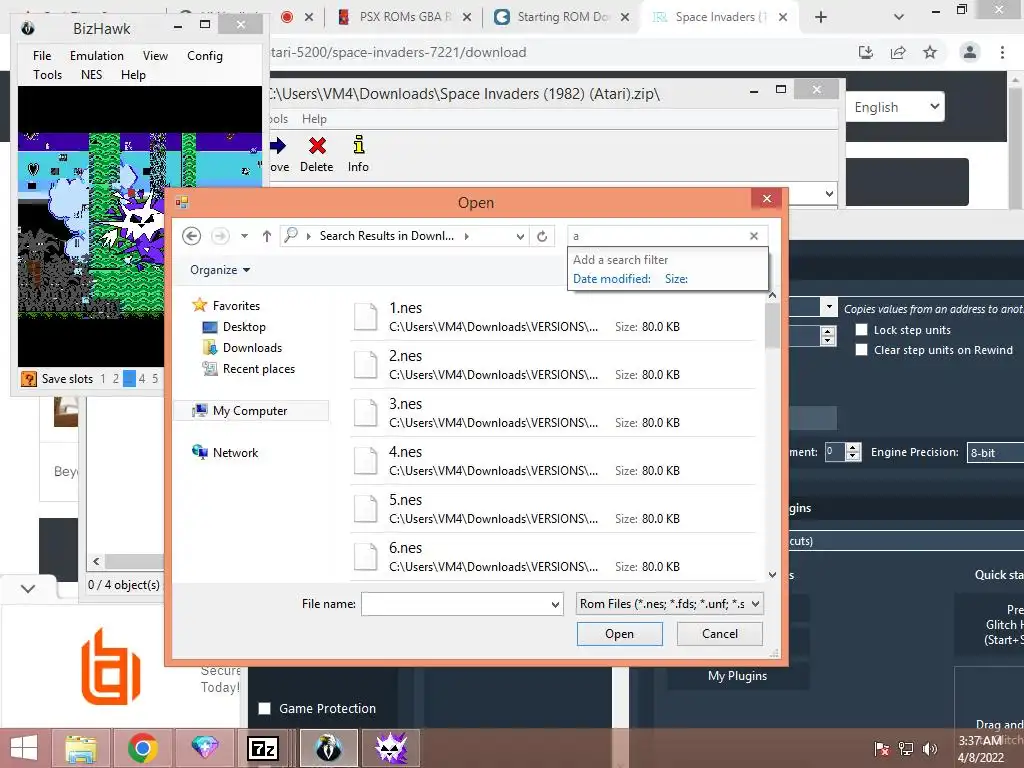
Task: Select Downloads in Favorites
Action: [x=252, y=347]
